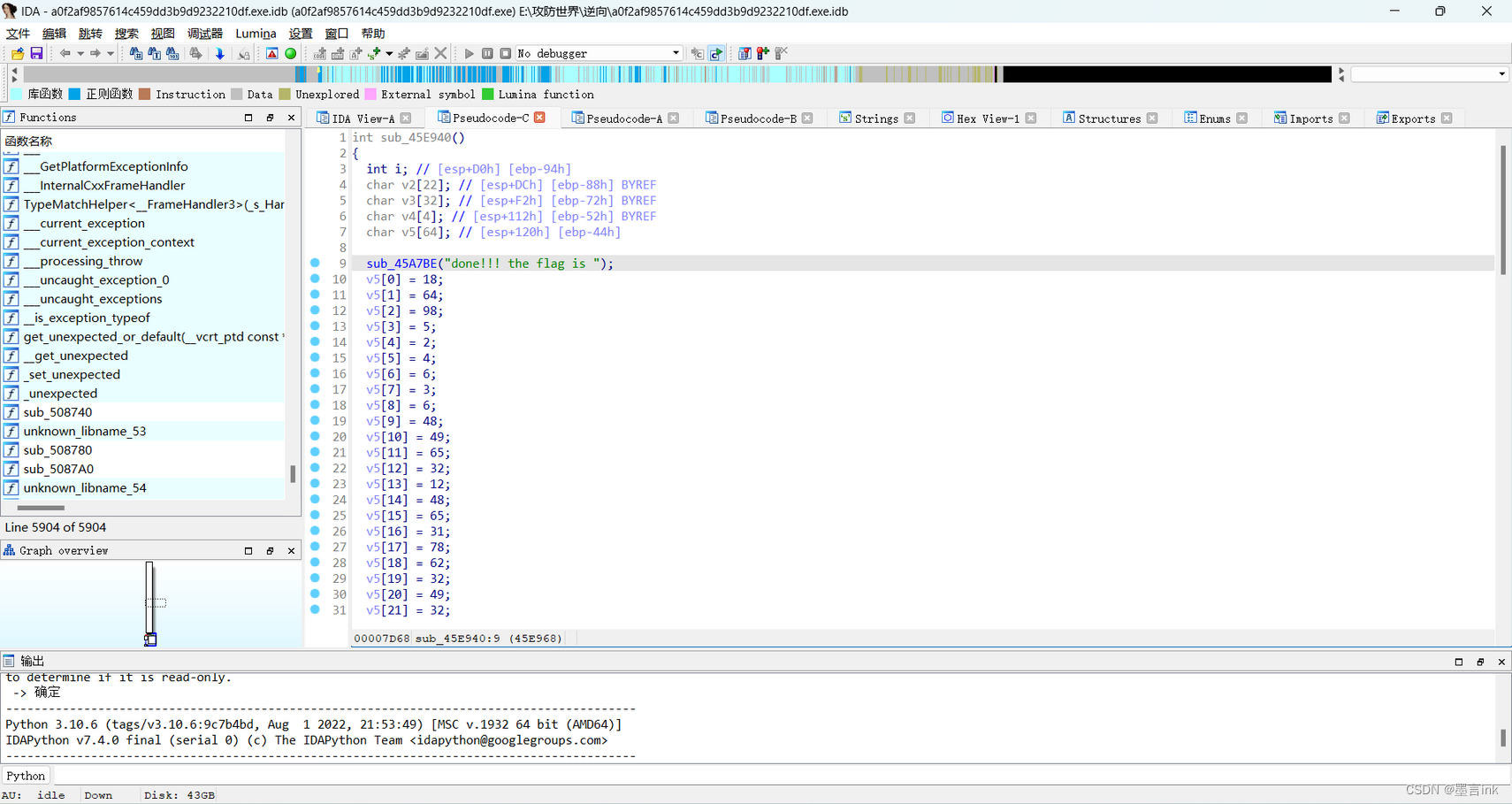Click the Pause process icon

point(487,53)
